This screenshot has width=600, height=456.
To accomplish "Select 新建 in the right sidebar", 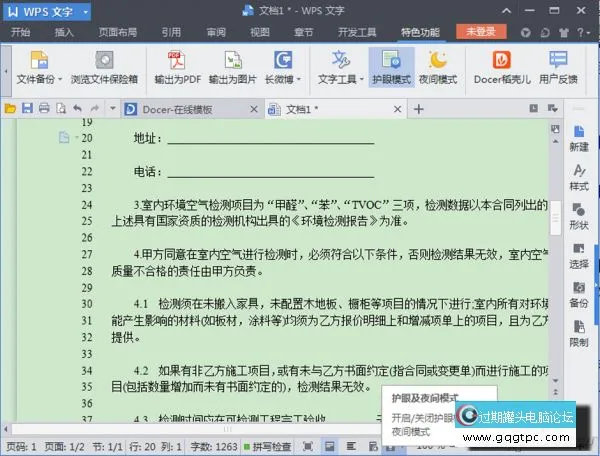I will [x=578, y=137].
